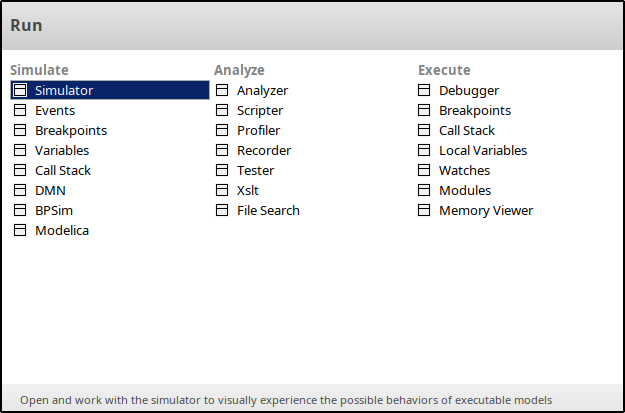Select Scripter under Analyze

pyautogui.click(x=260, y=110)
